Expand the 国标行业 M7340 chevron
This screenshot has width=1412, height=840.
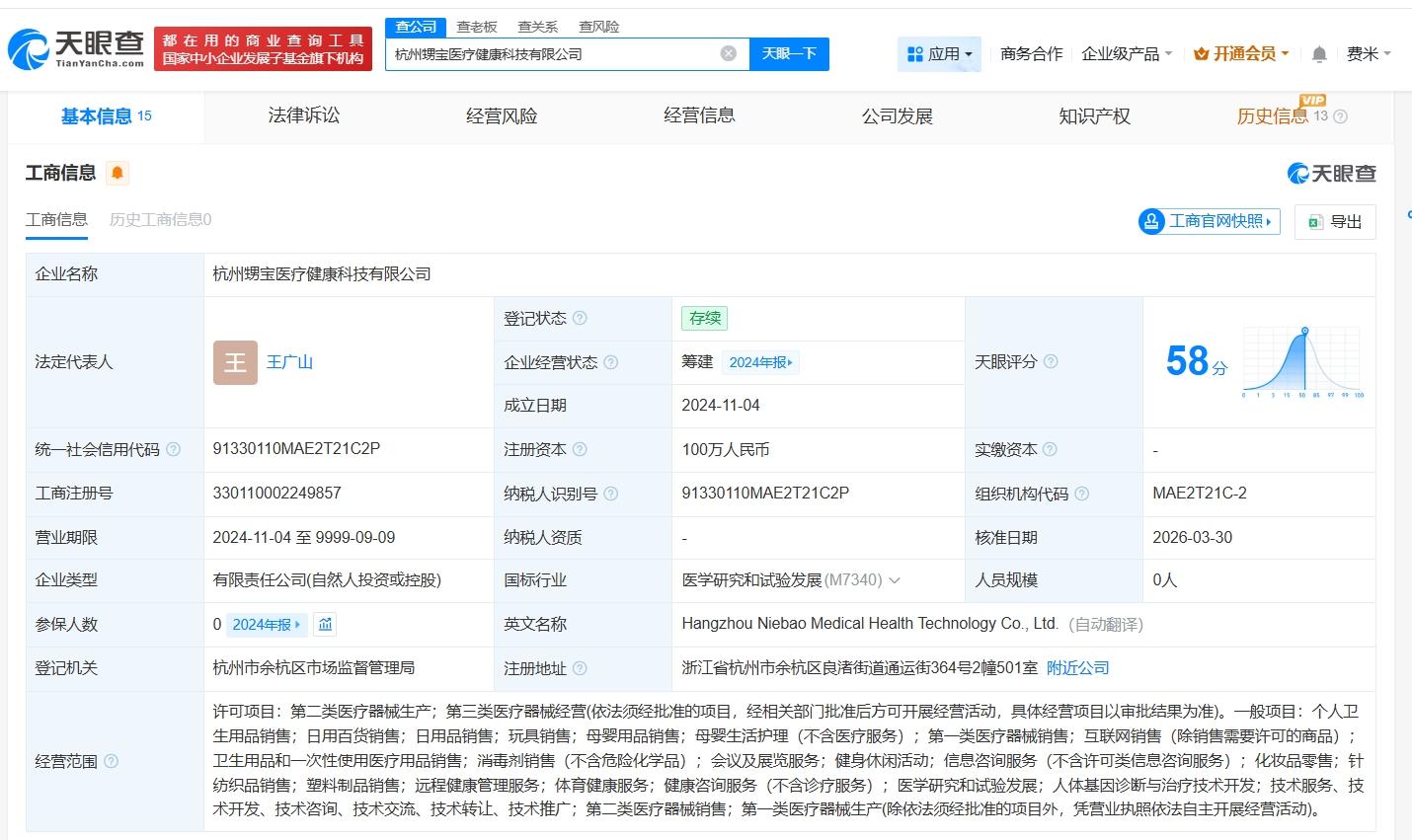[x=895, y=580]
